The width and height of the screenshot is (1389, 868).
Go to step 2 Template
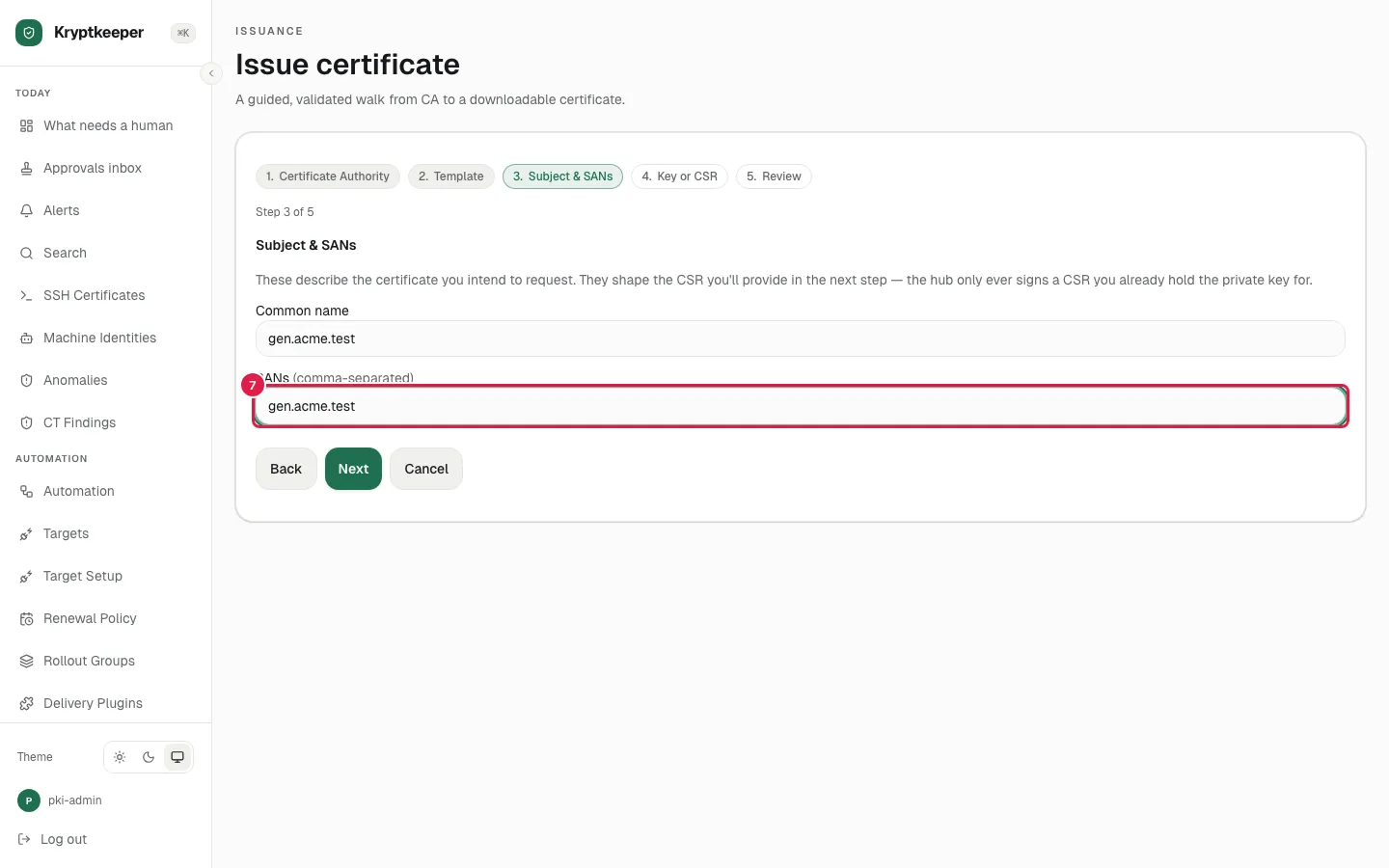[x=451, y=176]
